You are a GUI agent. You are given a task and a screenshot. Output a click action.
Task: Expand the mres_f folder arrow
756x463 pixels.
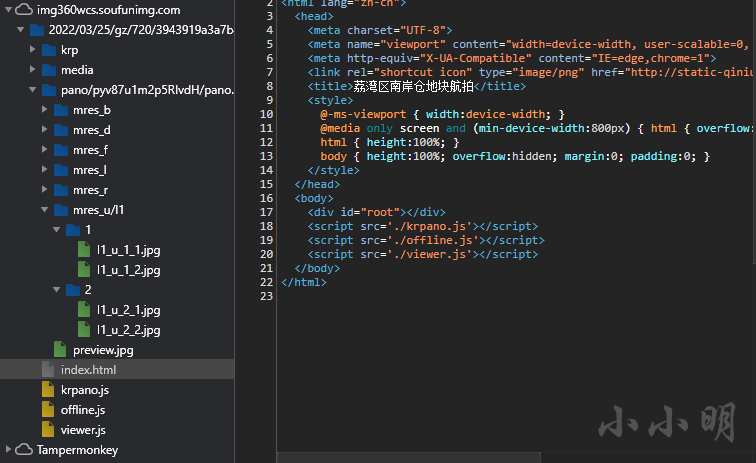(x=44, y=150)
